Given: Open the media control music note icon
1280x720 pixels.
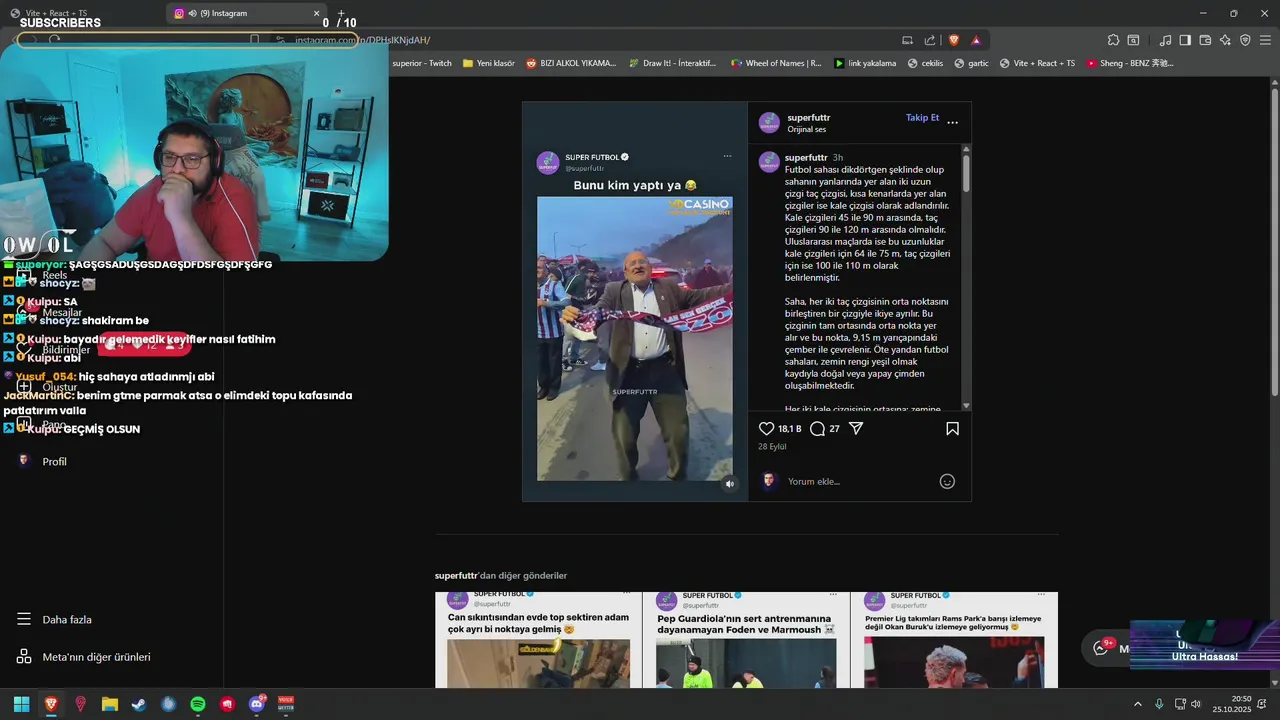Looking at the screenshot, I should pos(1165,40).
